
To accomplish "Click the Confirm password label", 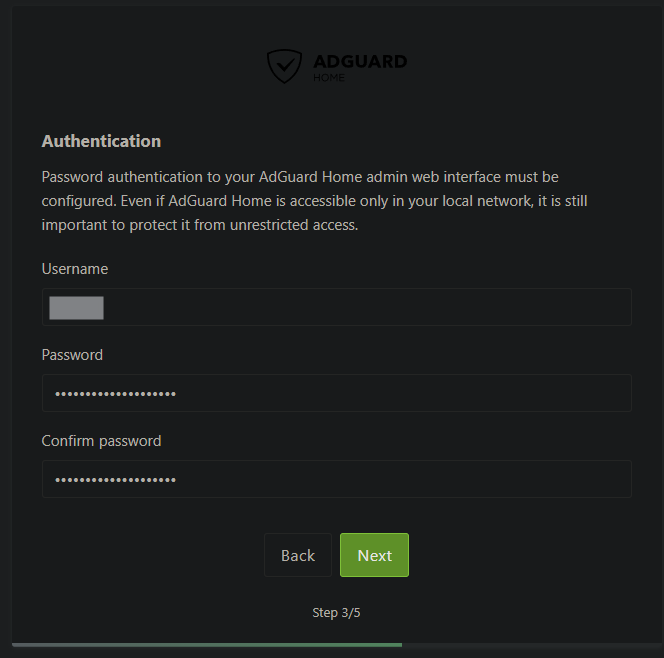I will [101, 441].
